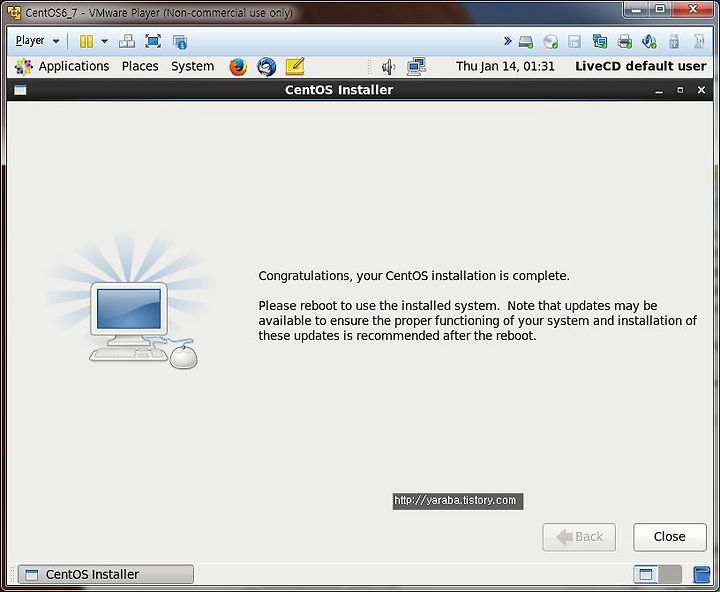Screen dimensions: 720x592
Task: Click the clock showing Thu Jan 14, 01:31
Action: coord(505,66)
